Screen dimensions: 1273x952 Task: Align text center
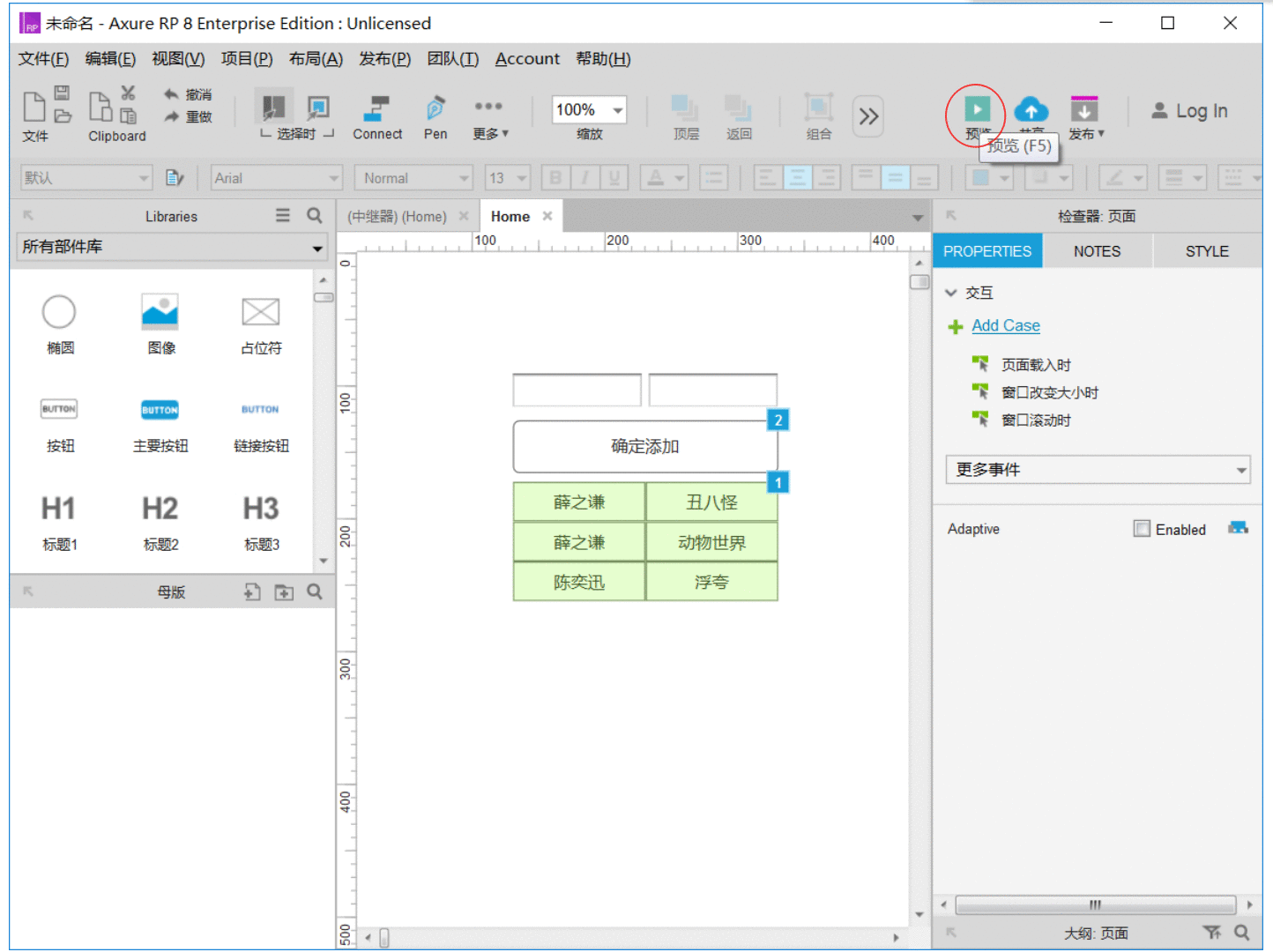pos(797,178)
